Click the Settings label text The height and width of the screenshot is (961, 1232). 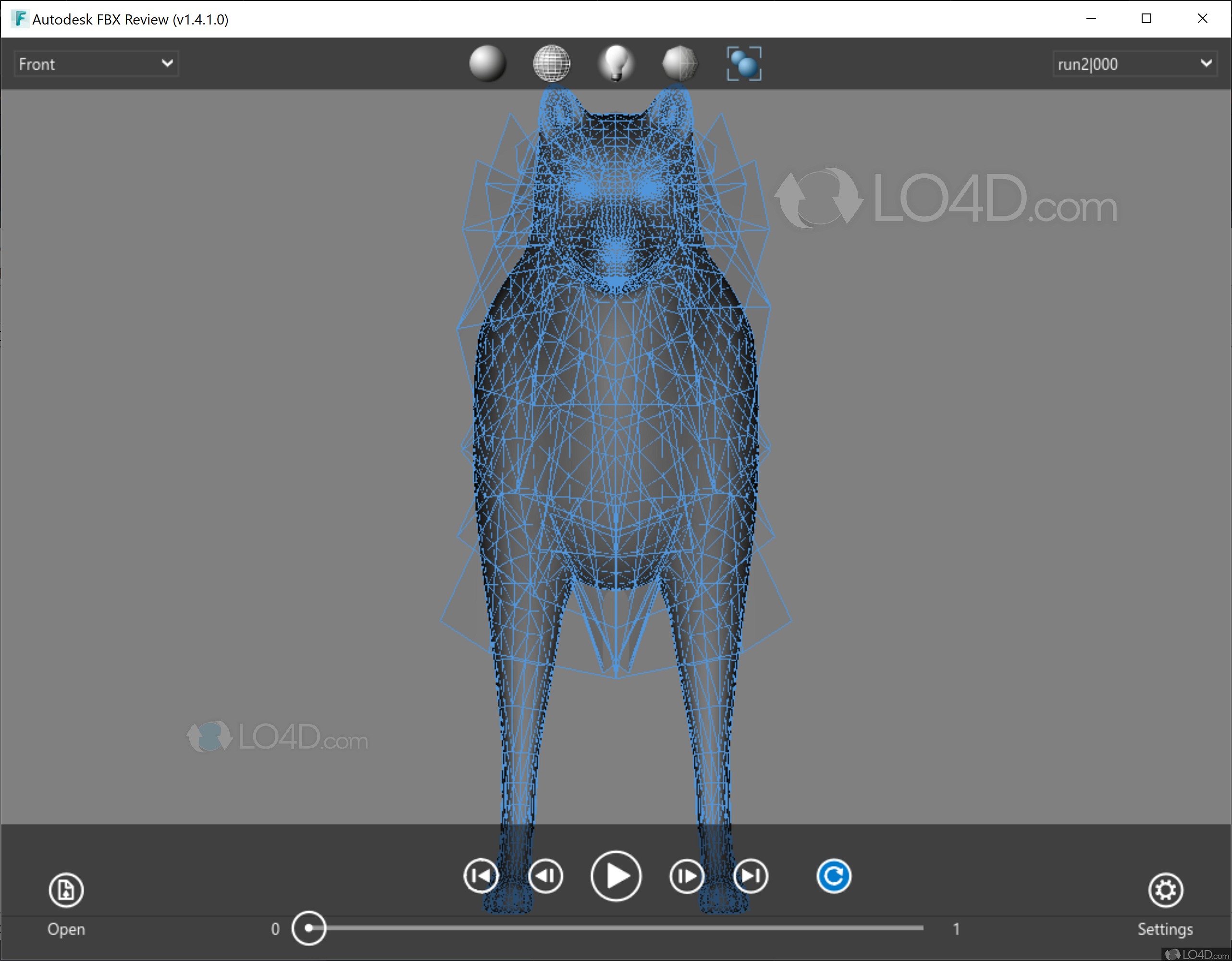point(1165,929)
